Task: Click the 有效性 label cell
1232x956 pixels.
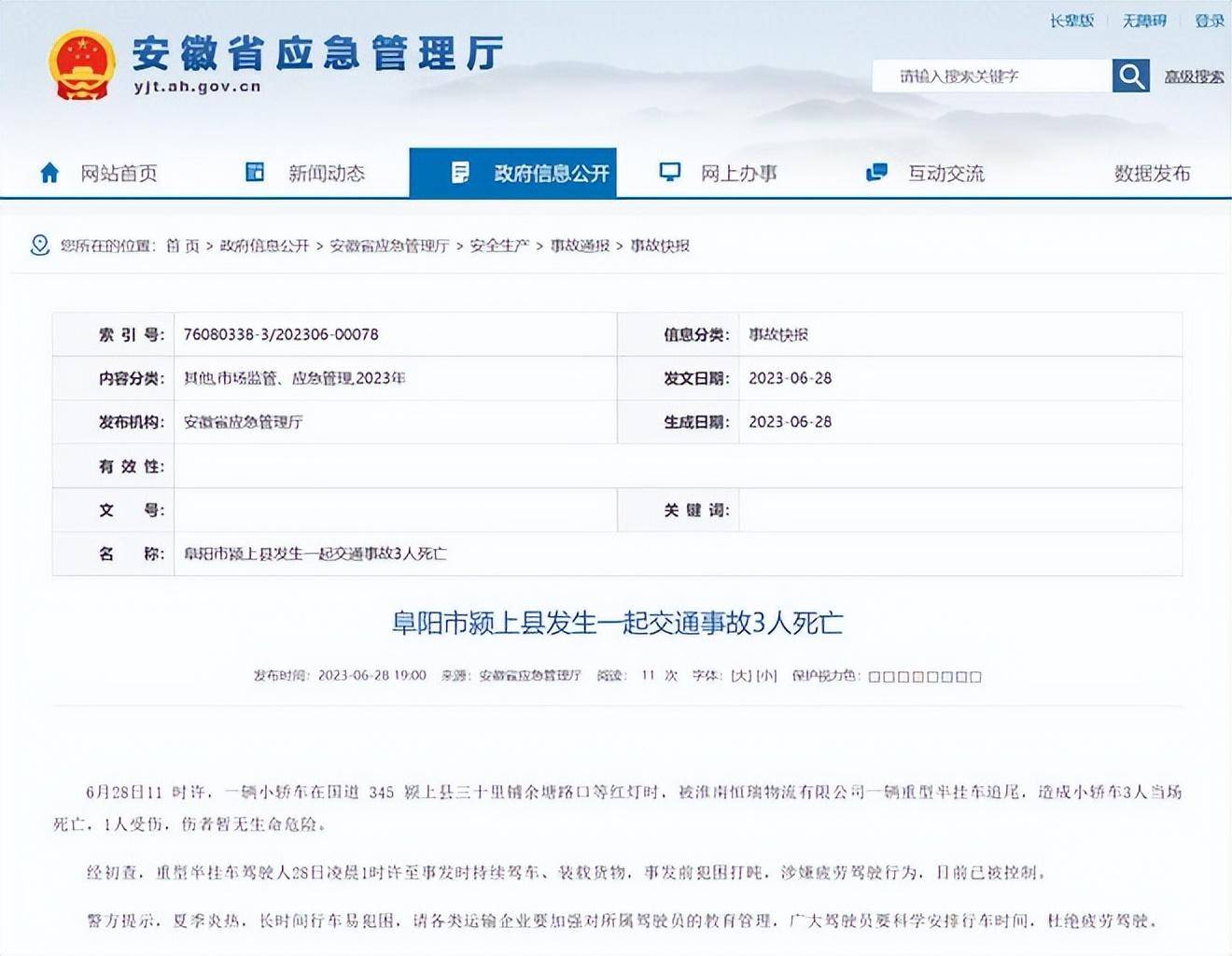Action: [x=114, y=466]
